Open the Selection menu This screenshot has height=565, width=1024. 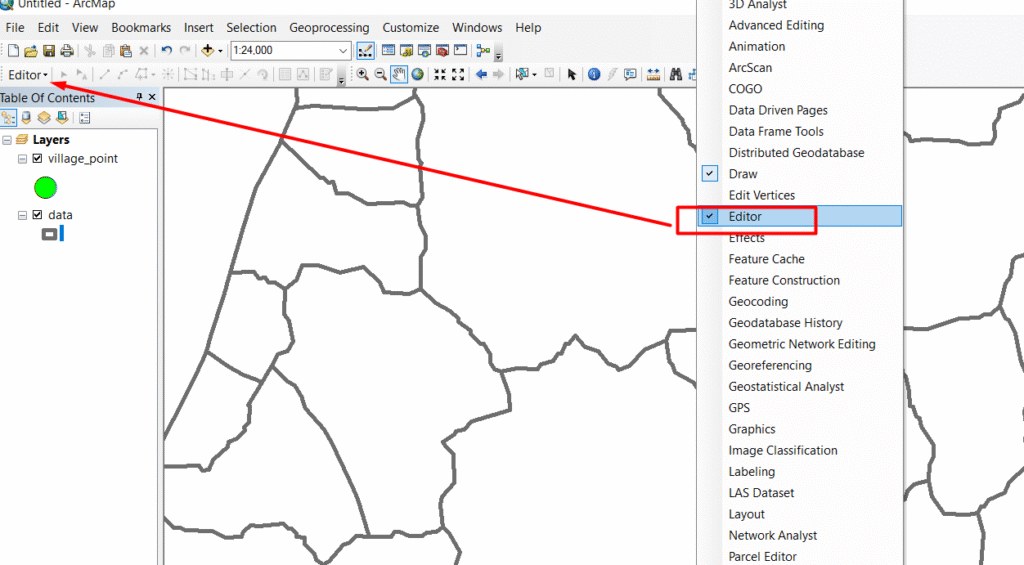pos(251,27)
